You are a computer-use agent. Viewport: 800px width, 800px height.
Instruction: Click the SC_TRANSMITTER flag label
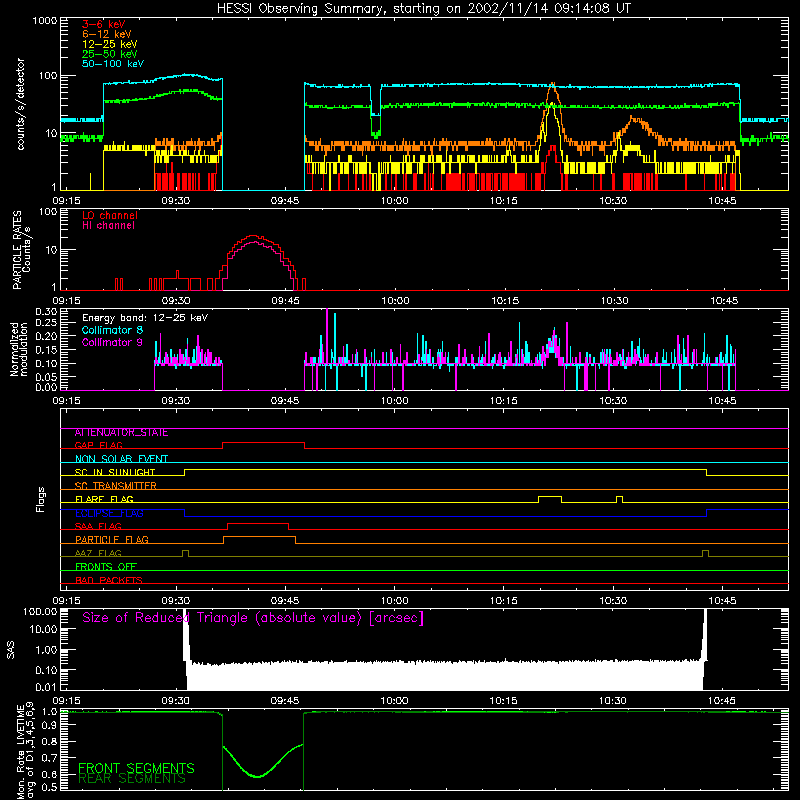coord(115,486)
